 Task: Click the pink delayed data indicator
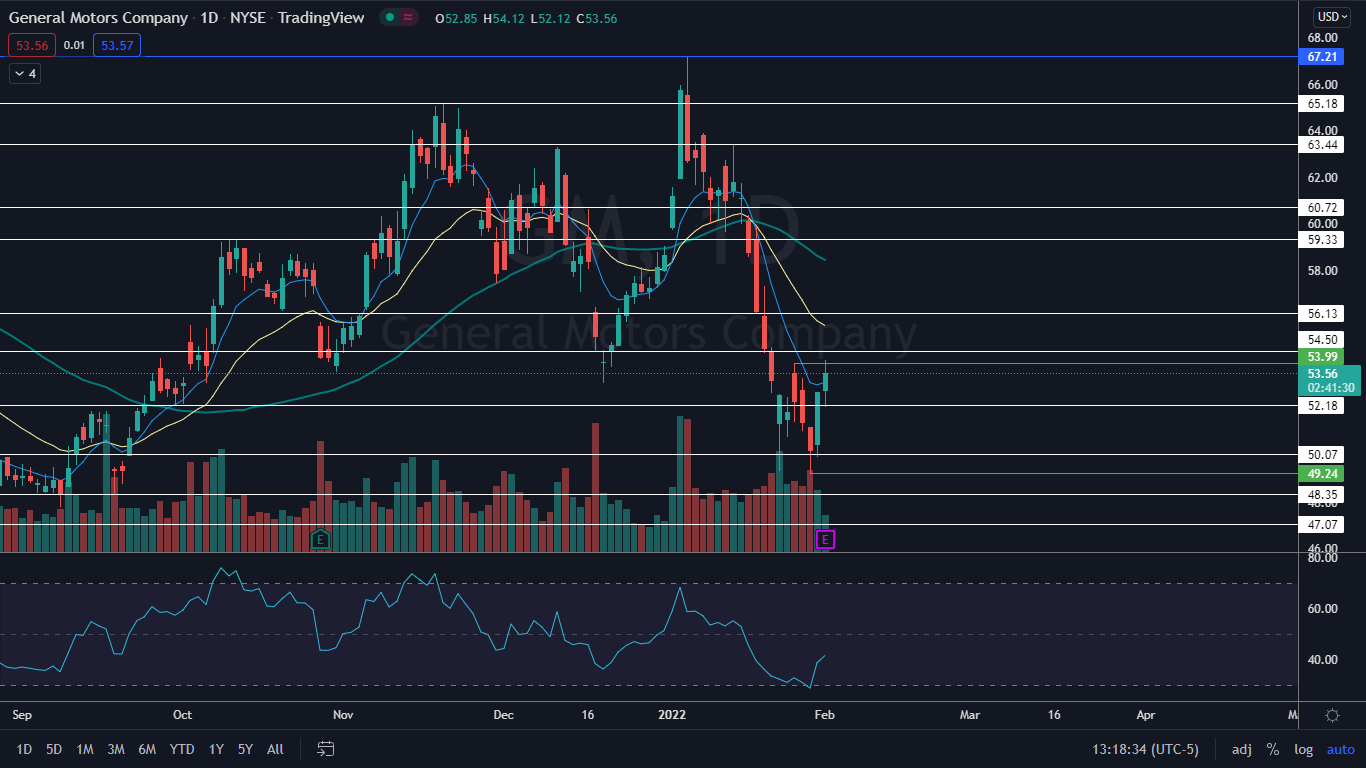[408, 17]
